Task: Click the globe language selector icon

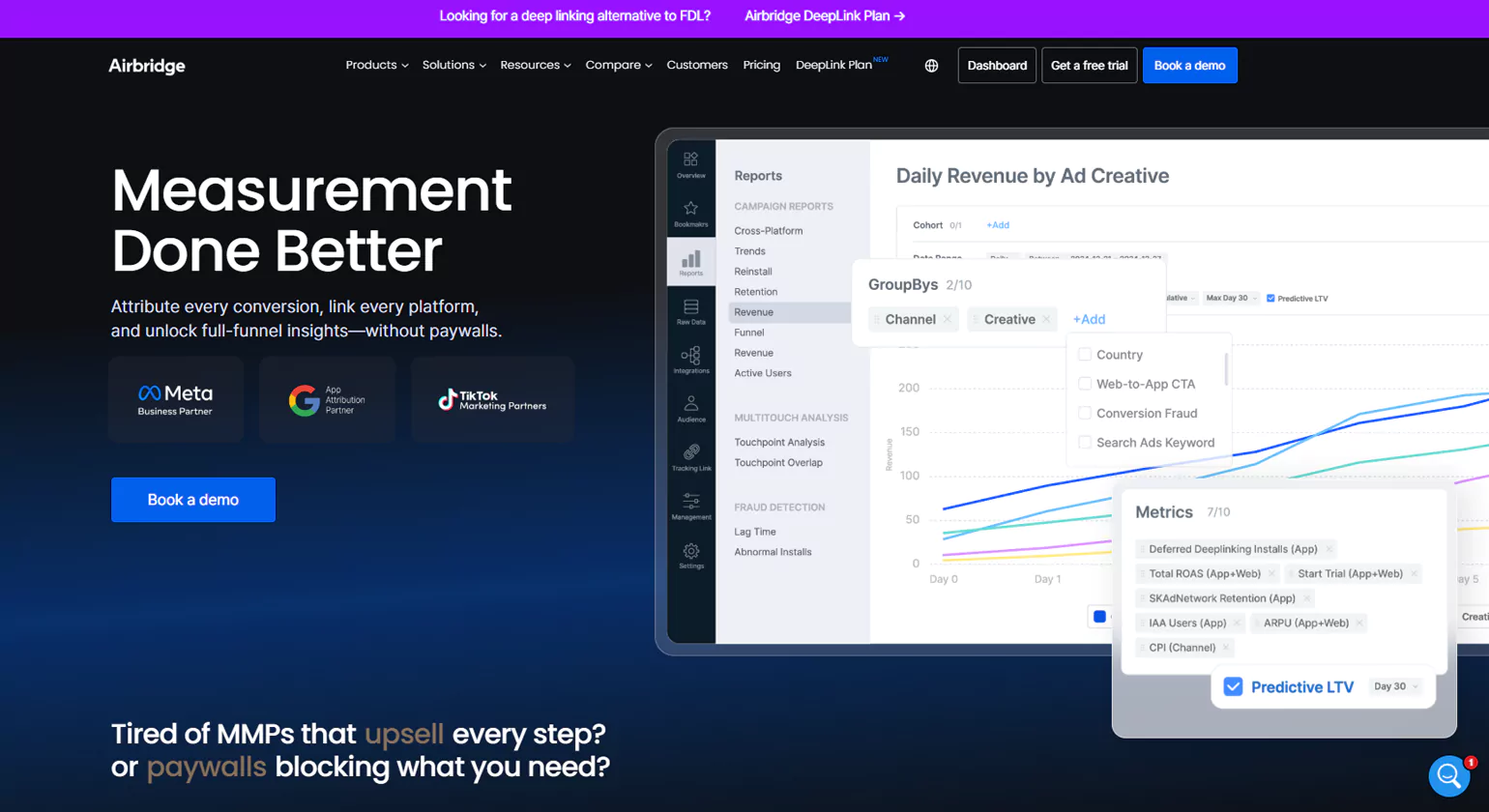Action: point(931,66)
